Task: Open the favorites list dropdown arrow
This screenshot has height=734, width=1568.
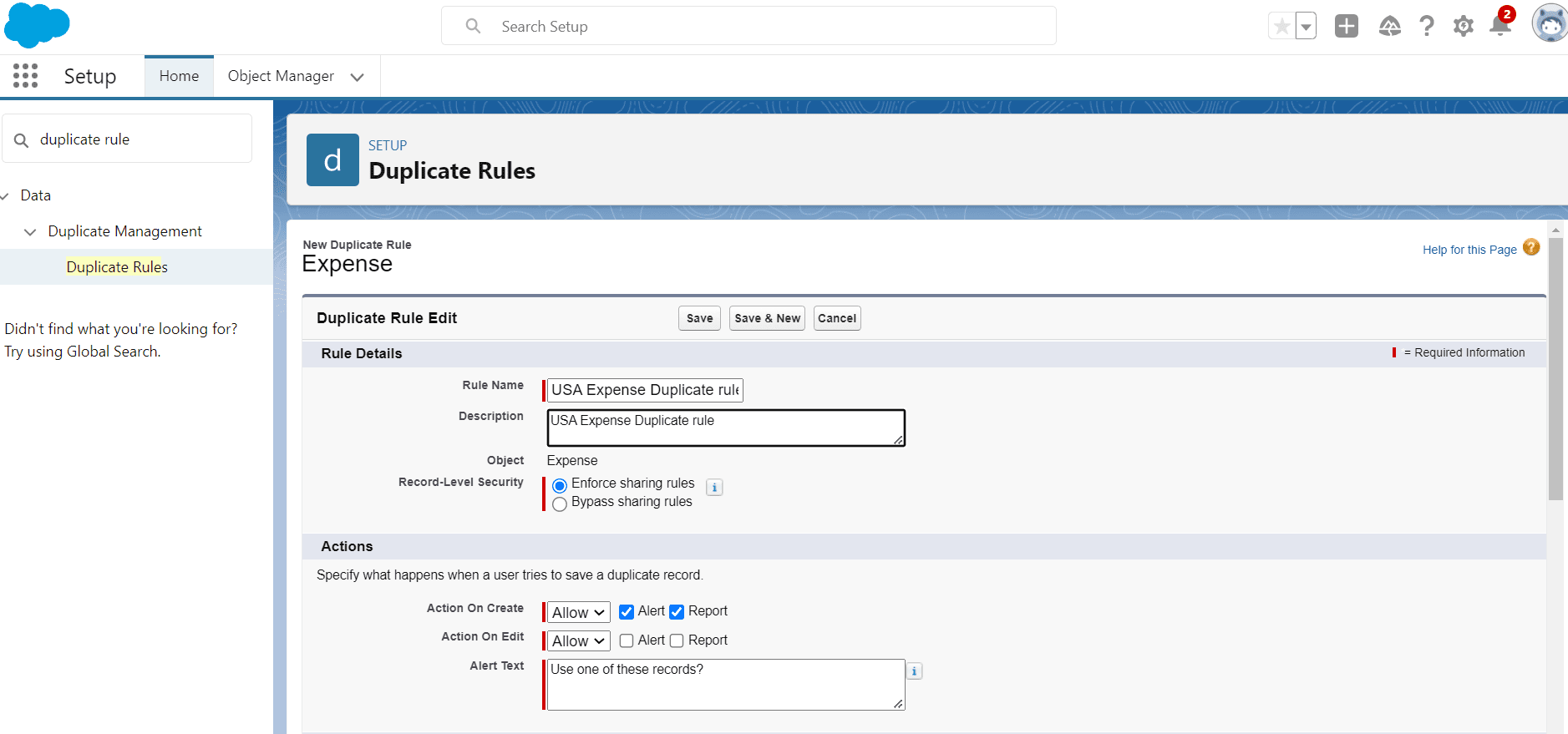Action: coord(1306,27)
